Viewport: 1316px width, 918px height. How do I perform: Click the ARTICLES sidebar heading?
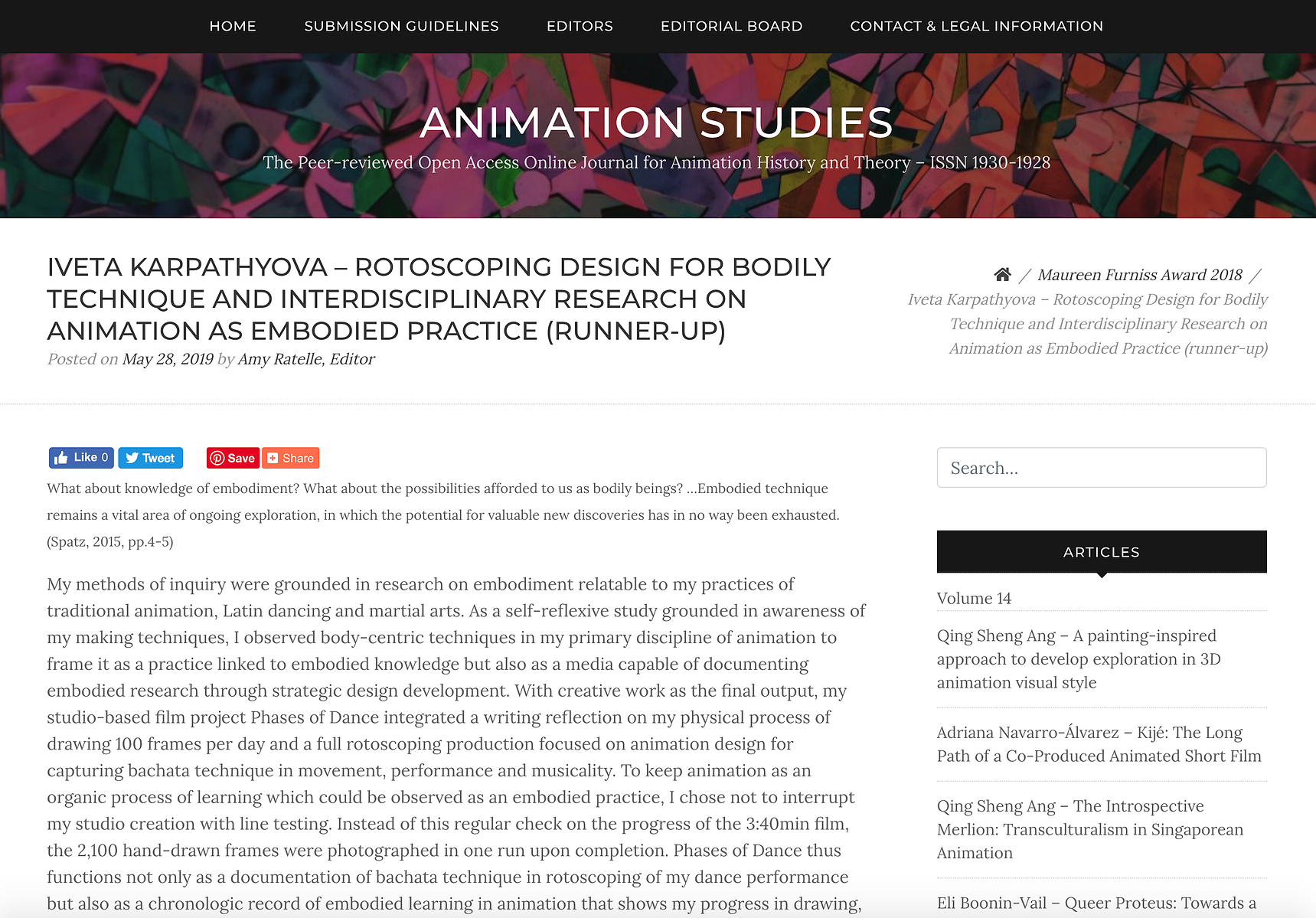(x=1102, y=552)
